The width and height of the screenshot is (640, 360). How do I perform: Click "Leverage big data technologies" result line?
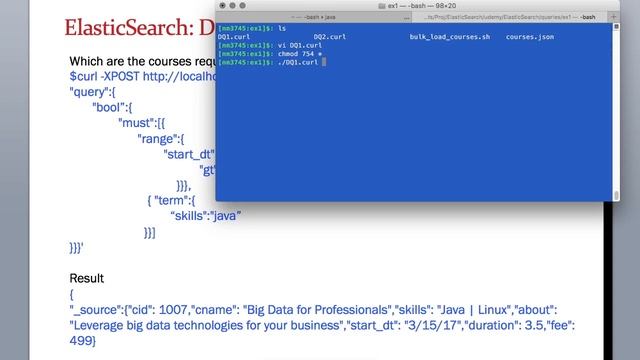322,325
